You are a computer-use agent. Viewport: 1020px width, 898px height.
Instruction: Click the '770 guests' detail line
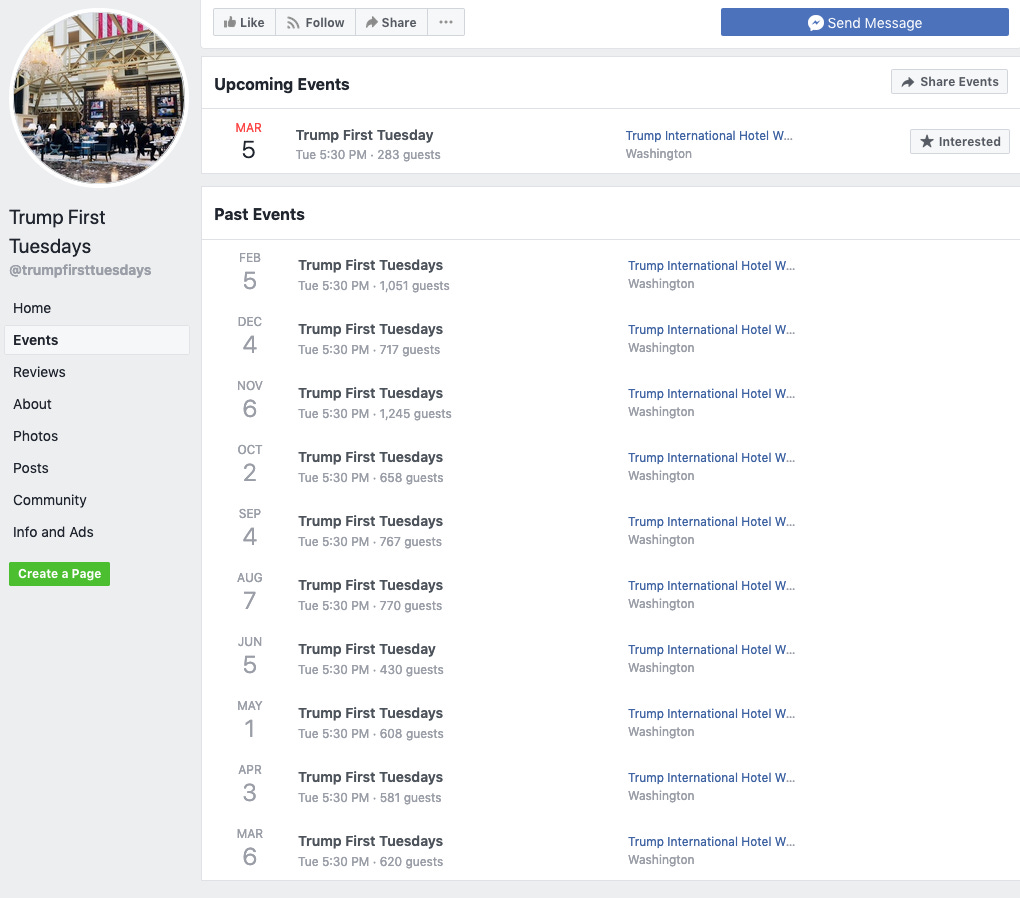(370, 606)
